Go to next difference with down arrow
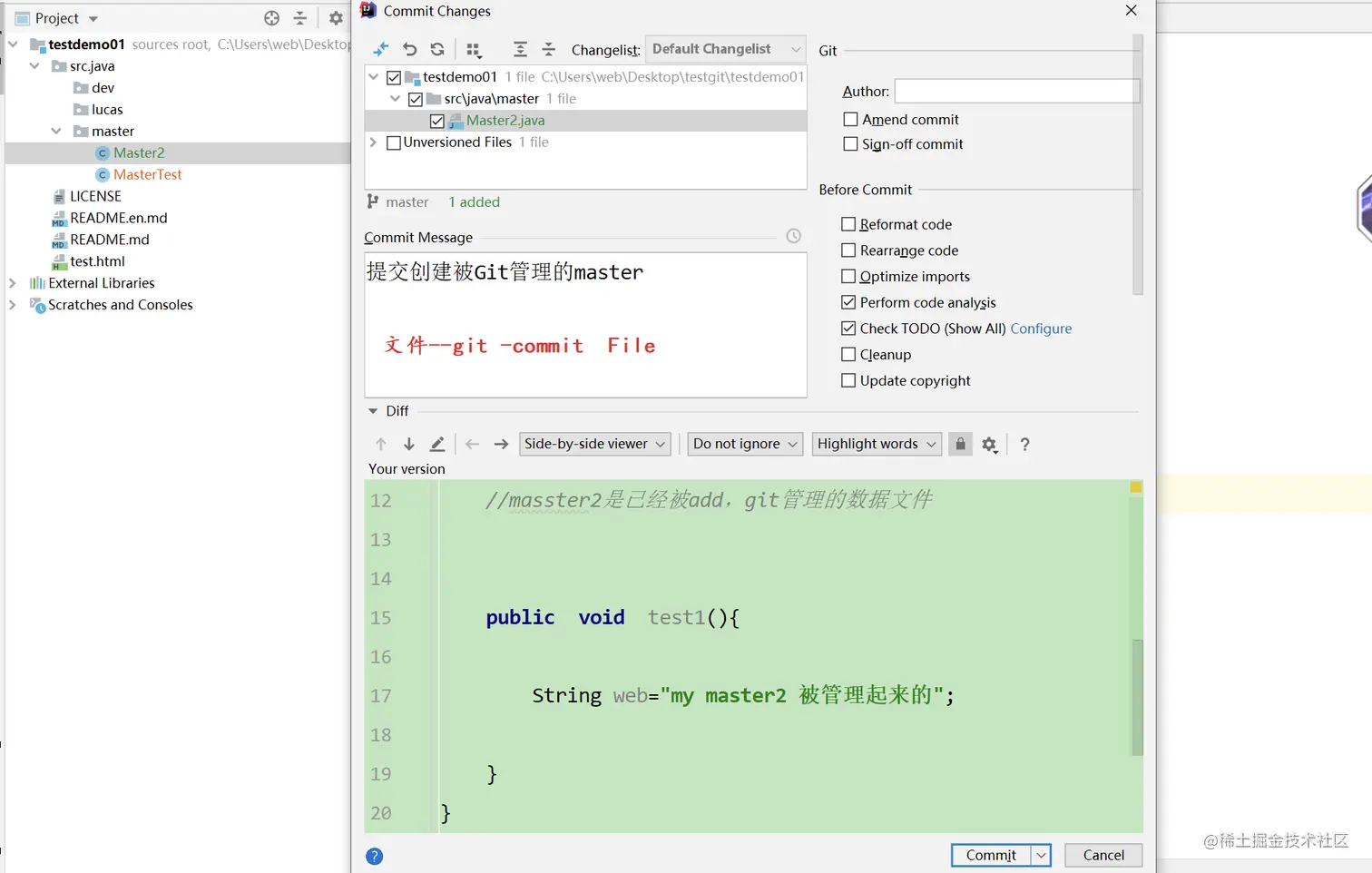1372x873 pixels. [x=409, y=444]
